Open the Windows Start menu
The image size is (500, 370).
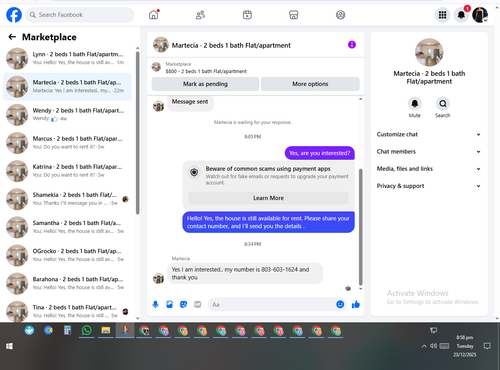(9, 346)
